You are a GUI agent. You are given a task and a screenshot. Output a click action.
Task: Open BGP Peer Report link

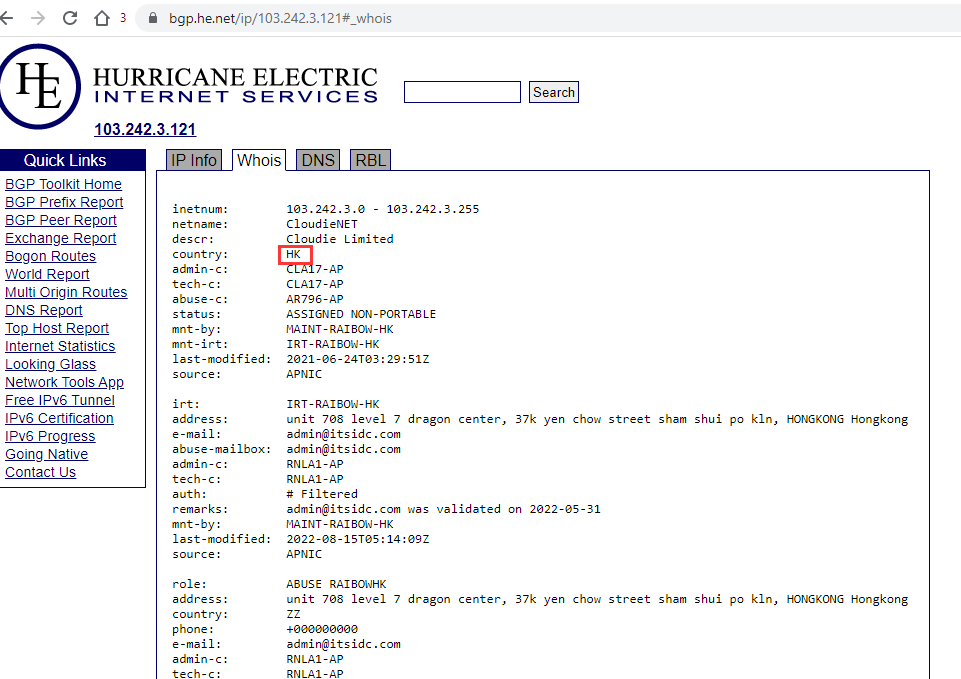(61, 220)
